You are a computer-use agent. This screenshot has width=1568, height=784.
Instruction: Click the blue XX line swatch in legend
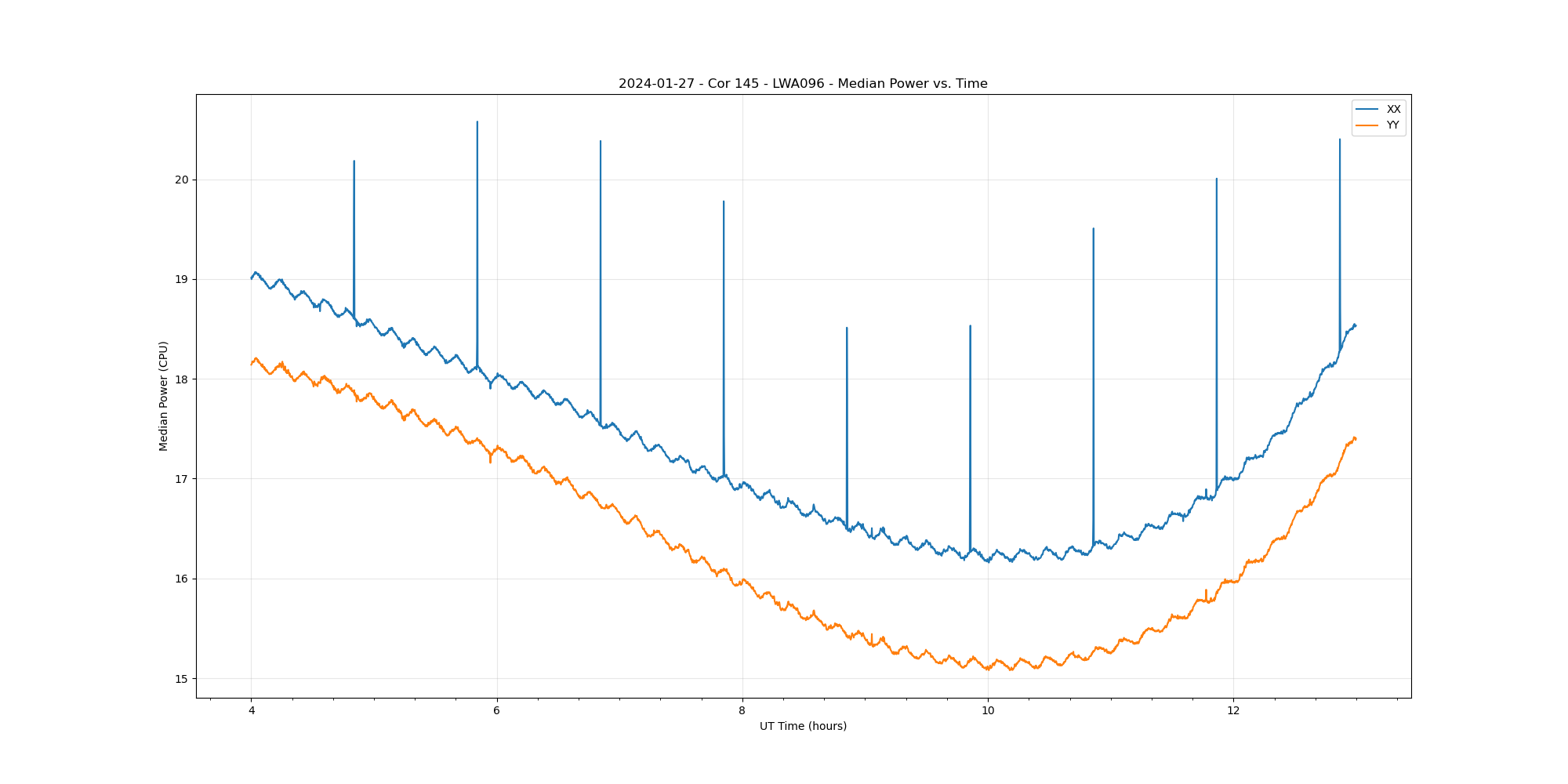click(x=1368, y=110)
